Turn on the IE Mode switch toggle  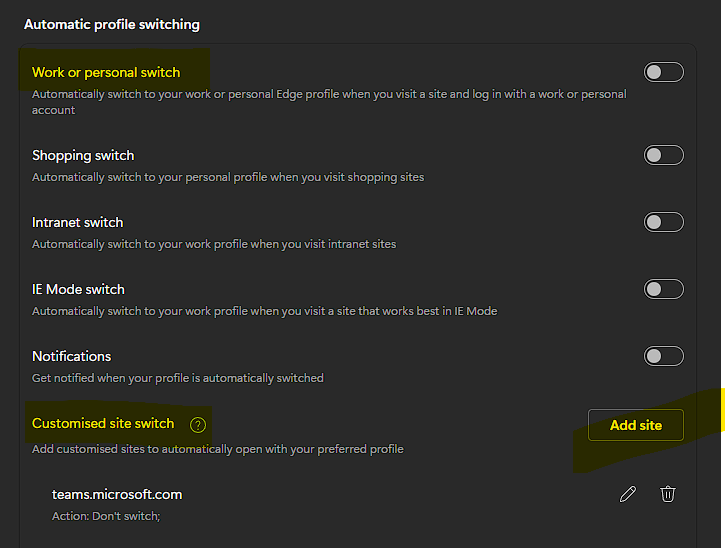664,289
